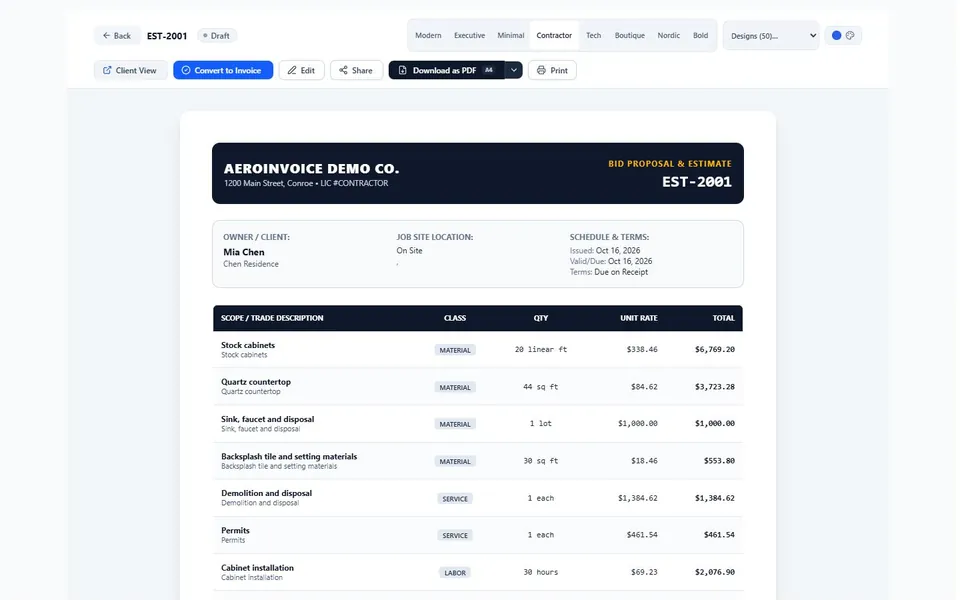Click the Draft status badge

pyautogui.click(x=217, y=36)
